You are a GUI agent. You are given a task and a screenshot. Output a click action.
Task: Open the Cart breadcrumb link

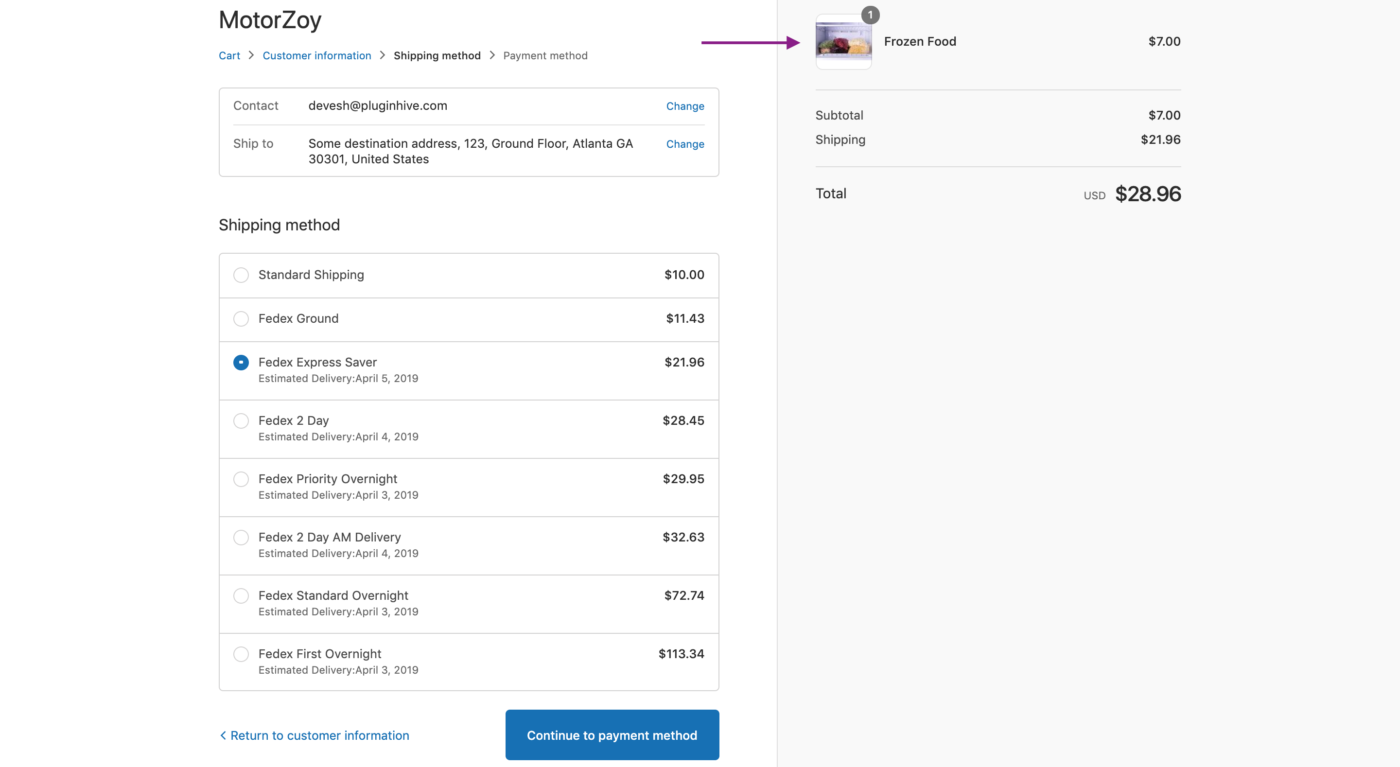coord(229,56)
